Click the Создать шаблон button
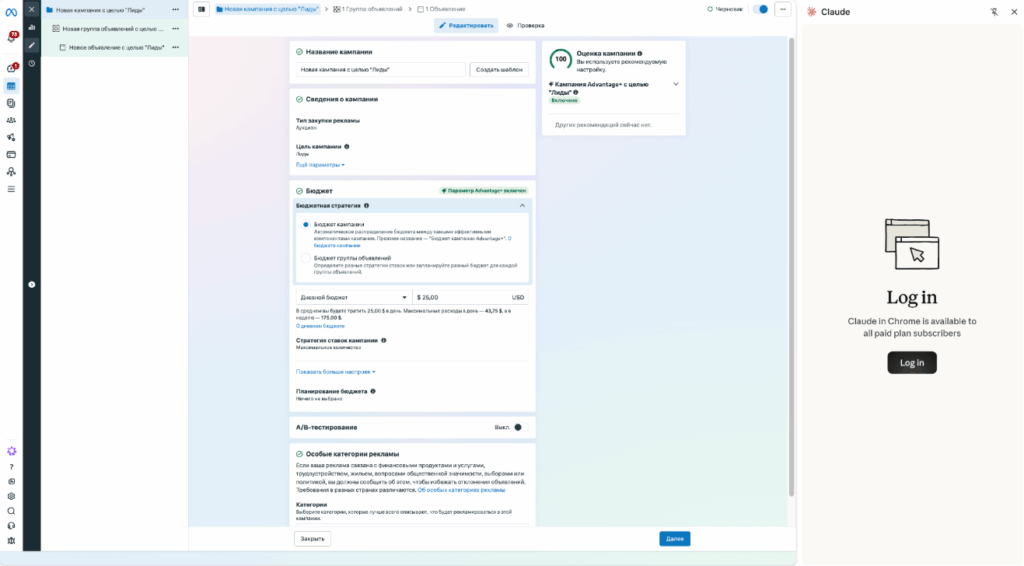Image resolution: width=1024 pixels, height=566 pixels. tap(499, 69)
